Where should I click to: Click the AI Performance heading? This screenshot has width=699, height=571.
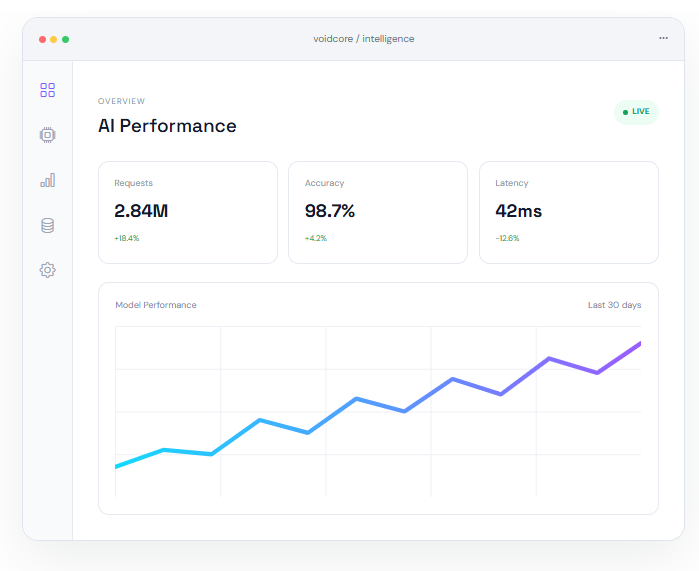167,126
